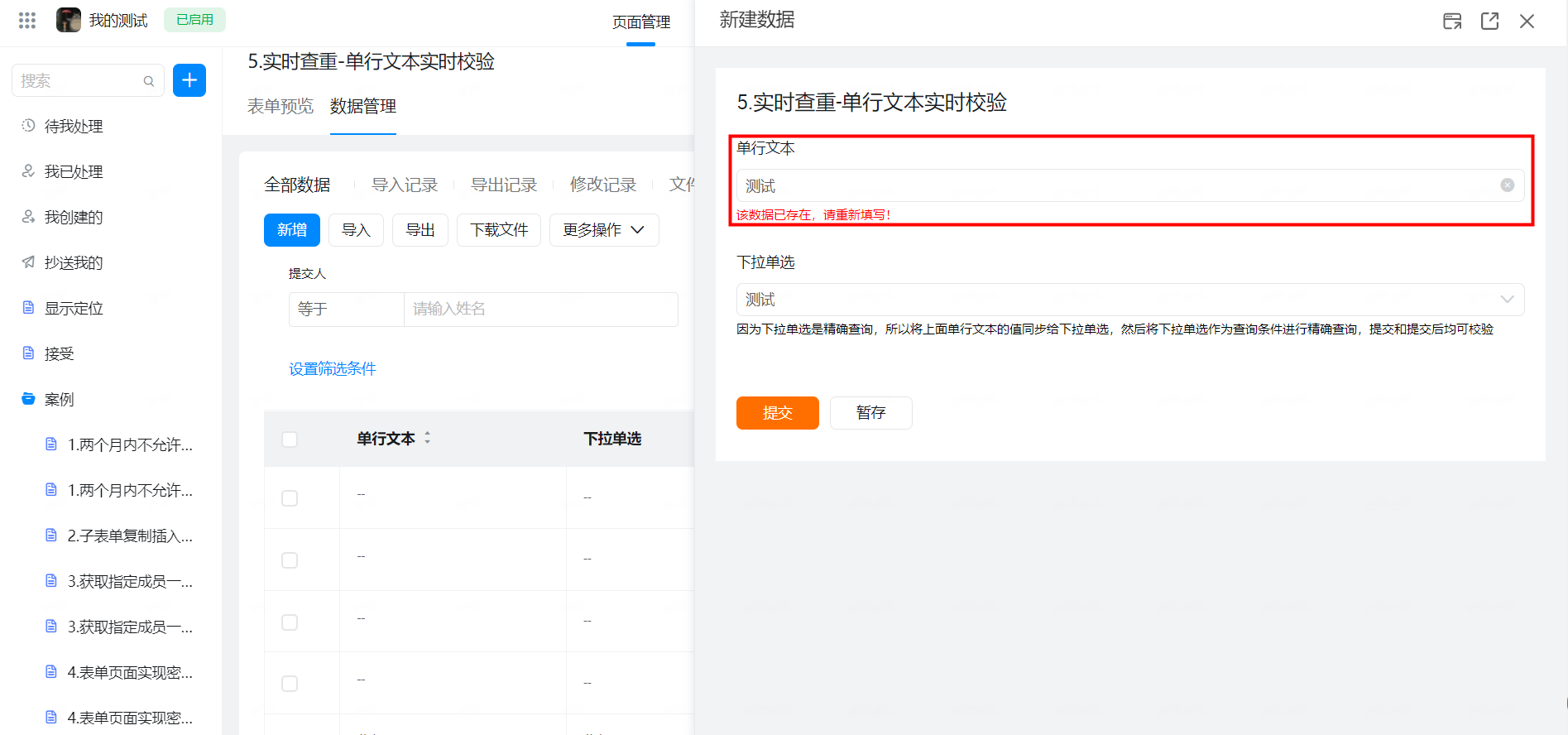This screenshot has height=735, width=1568.
Task: Open 我创建的 in the sidebar
Action: pos(74,217)
